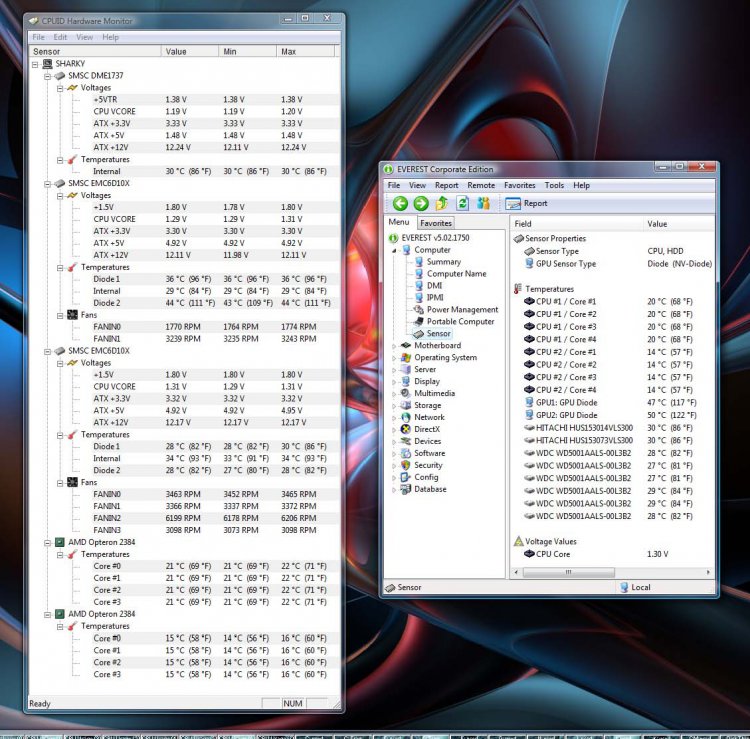Click the Storage icon in EVEREST tree

406,405
